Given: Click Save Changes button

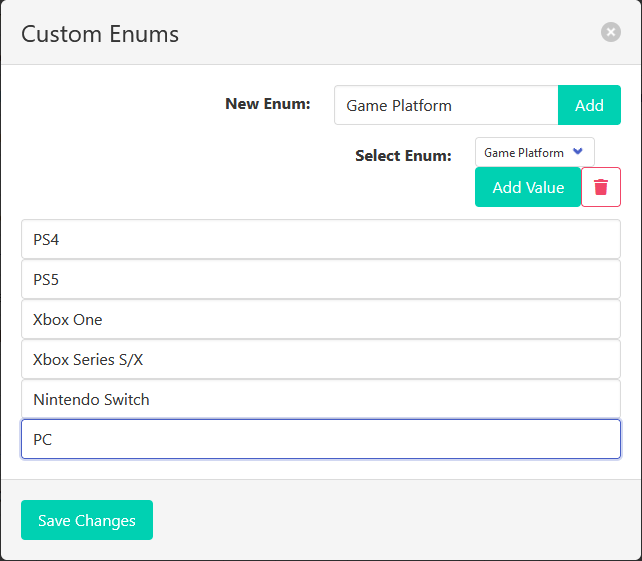Looking at the screenshot, I should coord(87,520).
